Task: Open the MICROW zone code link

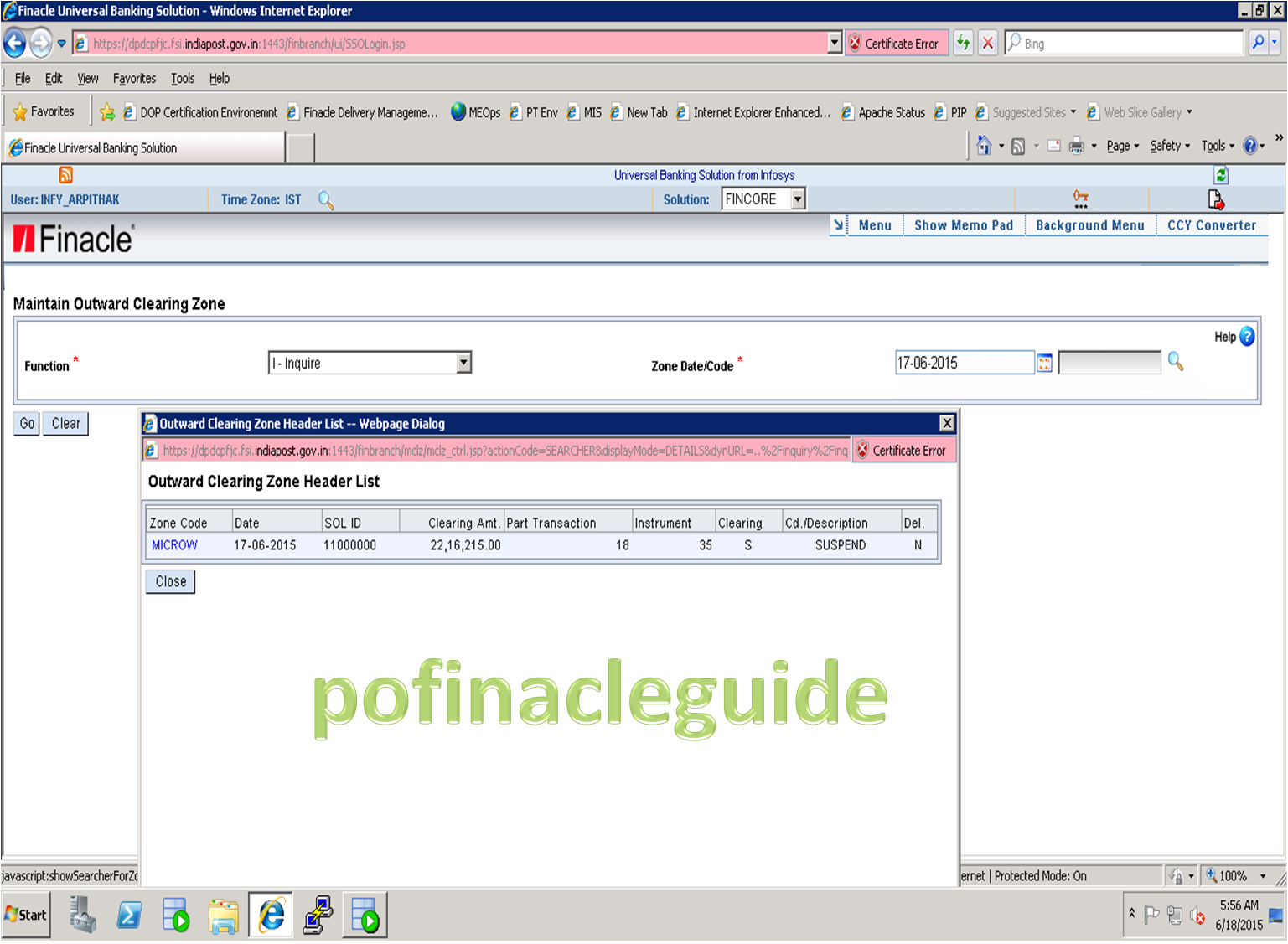Action: coord(173,544)
